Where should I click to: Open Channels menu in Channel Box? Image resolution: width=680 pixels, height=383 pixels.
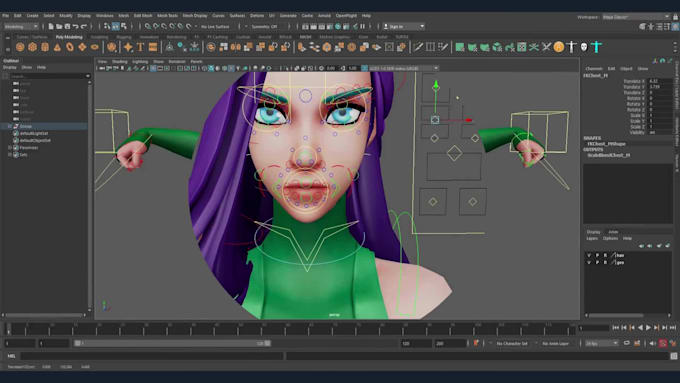click(594, 69)
